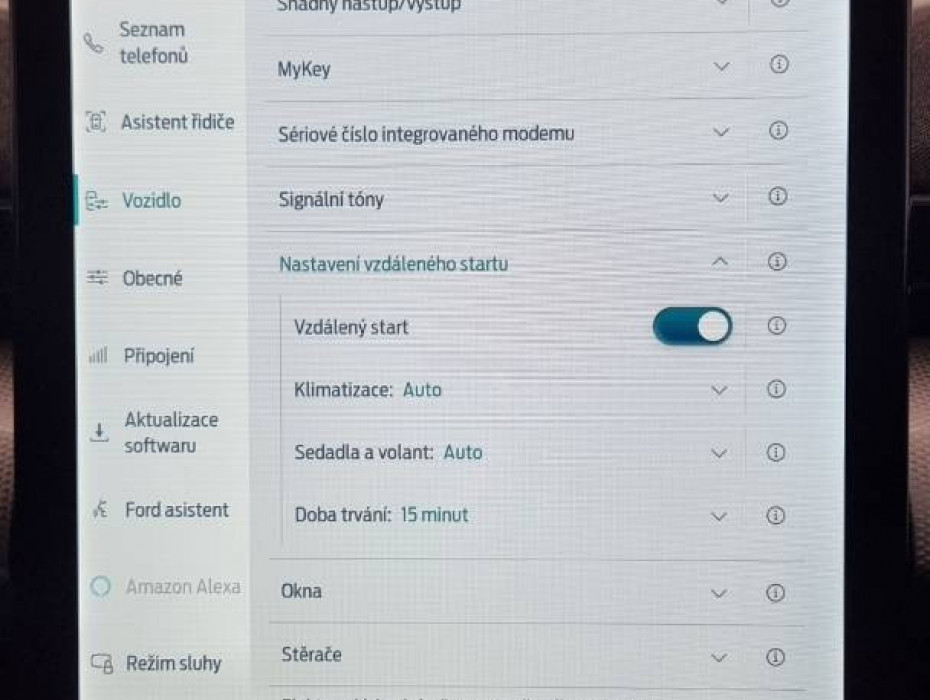930x700 pixels.
Task: Tap the info icon beside Okna
Action: point(775,593)
